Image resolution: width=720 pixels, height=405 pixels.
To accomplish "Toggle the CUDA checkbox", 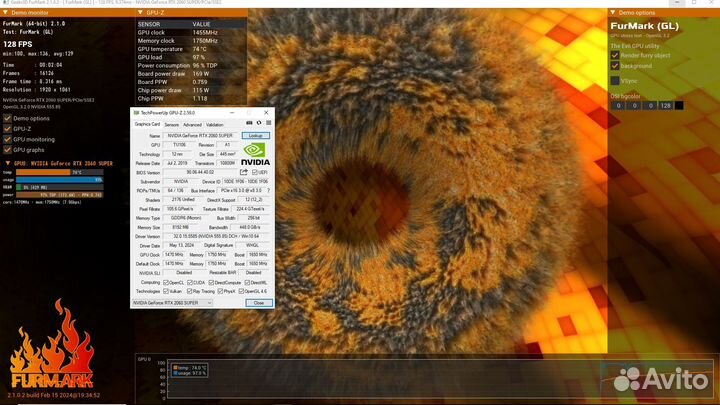I will (190, 283).
